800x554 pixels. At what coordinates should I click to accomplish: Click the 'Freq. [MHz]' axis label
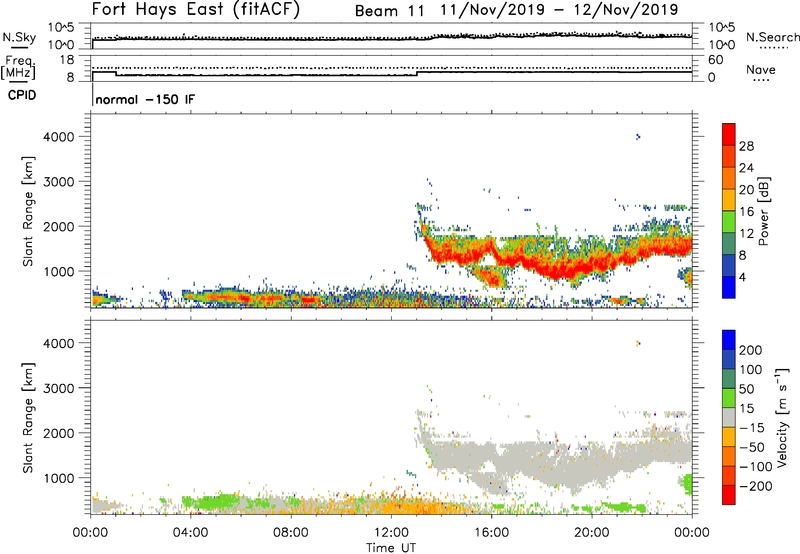pyautogui.click(x=19, y=67)
